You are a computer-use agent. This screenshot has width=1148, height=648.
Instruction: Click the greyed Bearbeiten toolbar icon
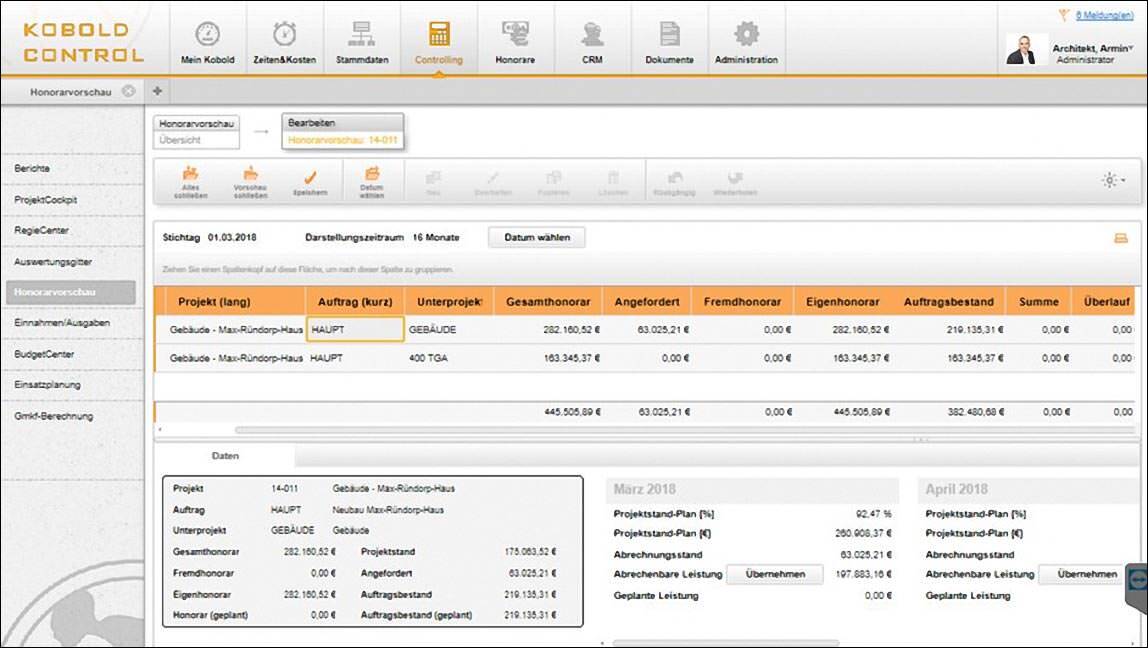[x=493, y=182]
